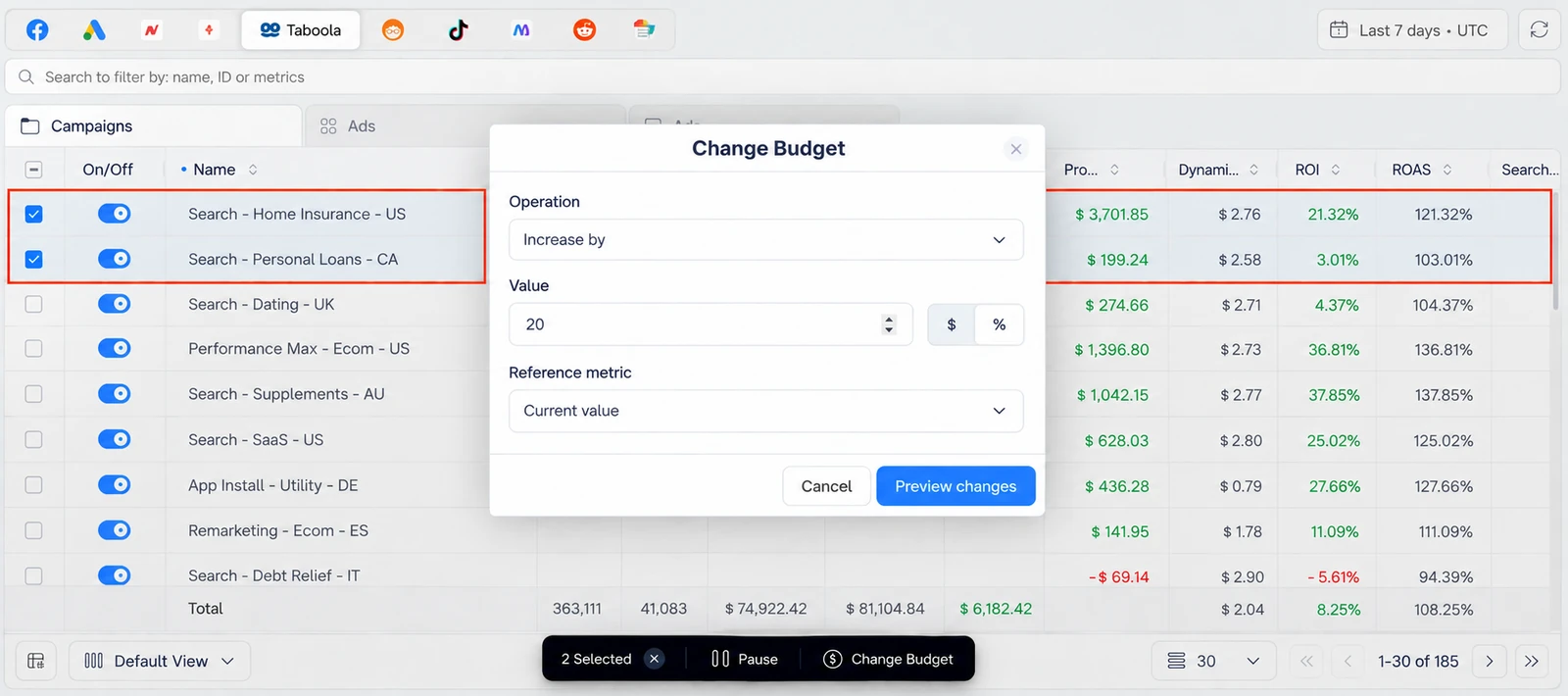Click the $ 3,701.85 profit cell
This screenshot has width=1568, height=696.
click(x=1111, y=214)
